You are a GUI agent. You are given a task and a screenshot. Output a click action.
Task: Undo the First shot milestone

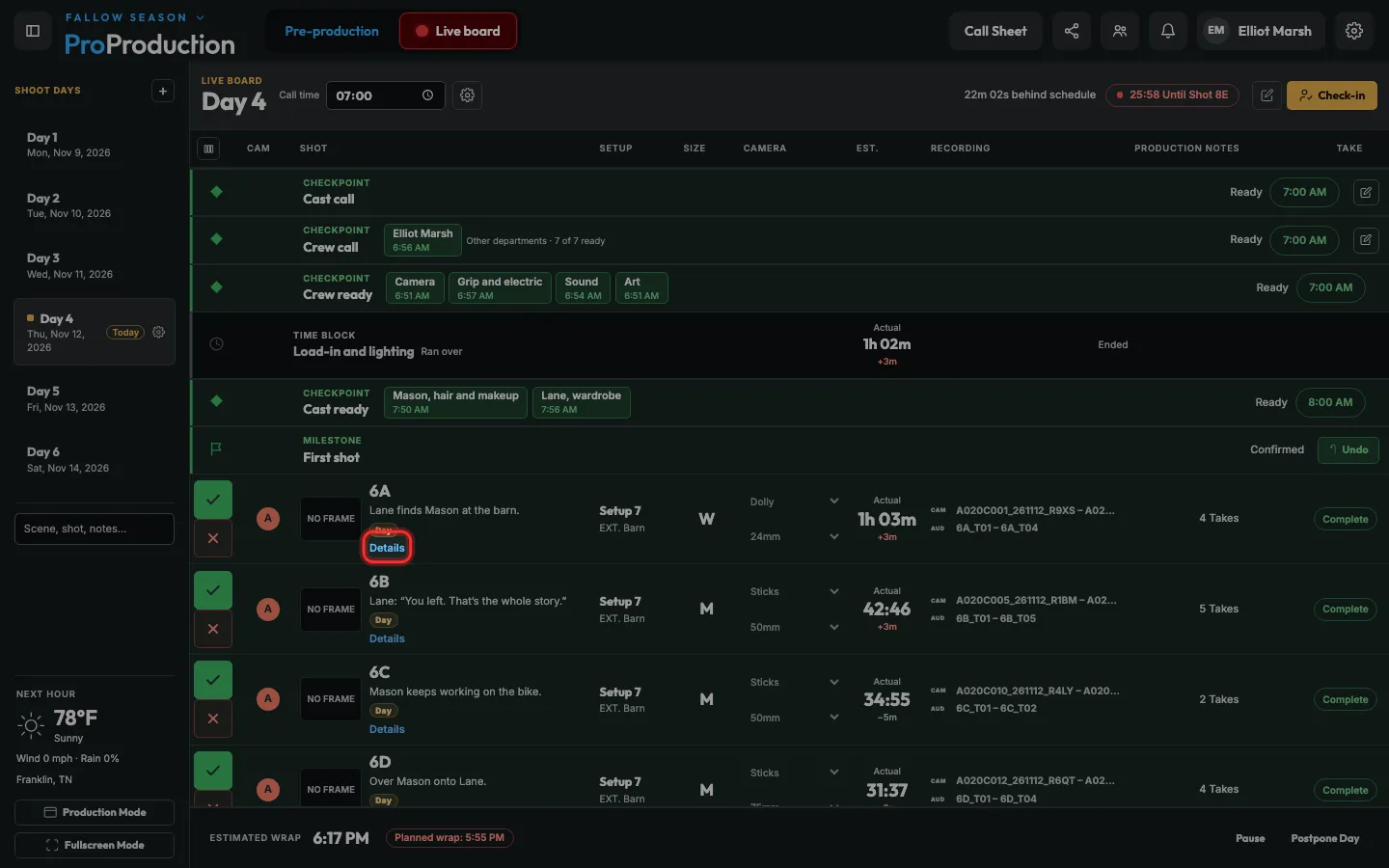click(x=1348, y=449)
